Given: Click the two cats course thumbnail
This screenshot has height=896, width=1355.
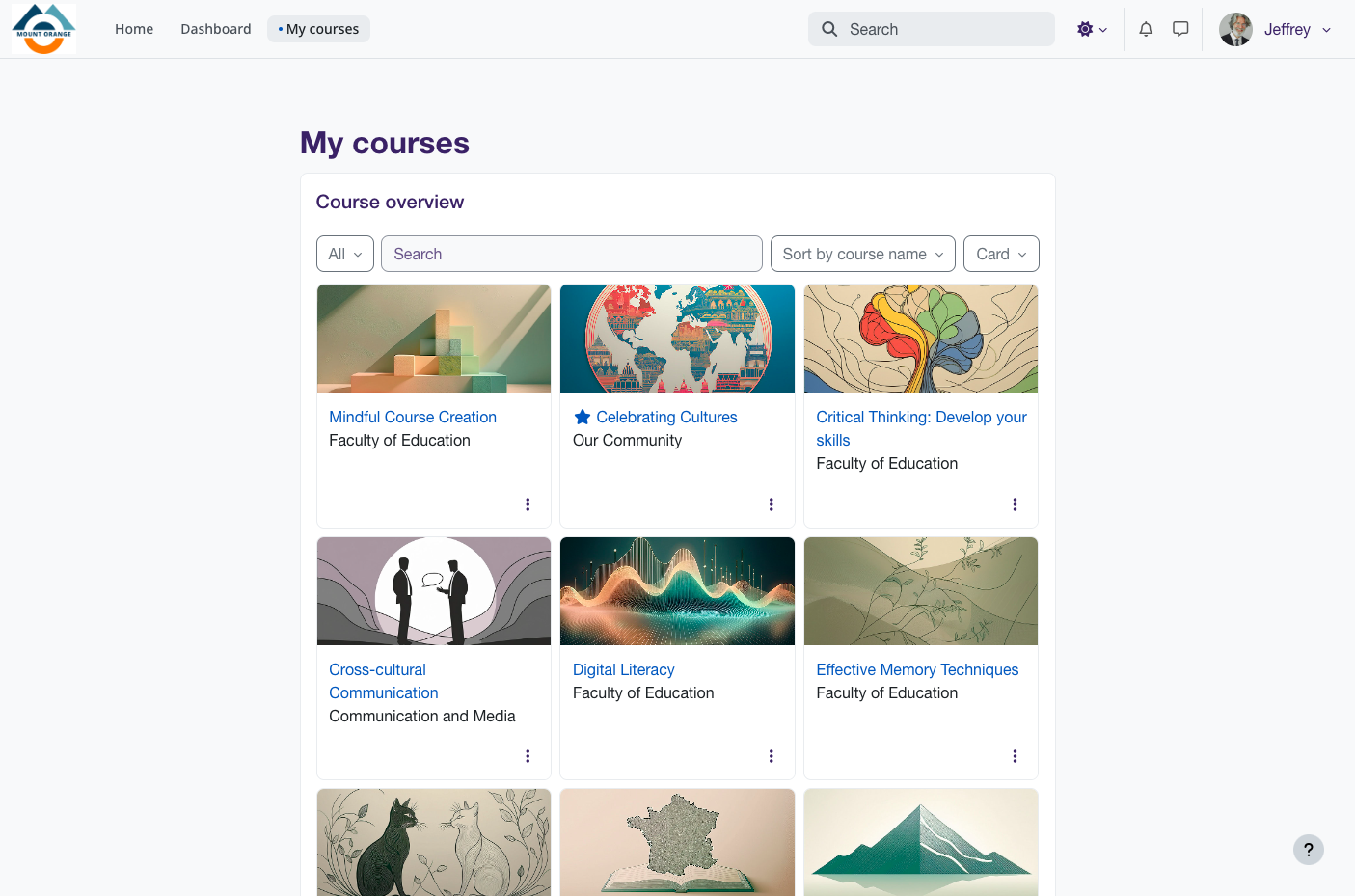Looking at the screenshot, I should (434, 843).
